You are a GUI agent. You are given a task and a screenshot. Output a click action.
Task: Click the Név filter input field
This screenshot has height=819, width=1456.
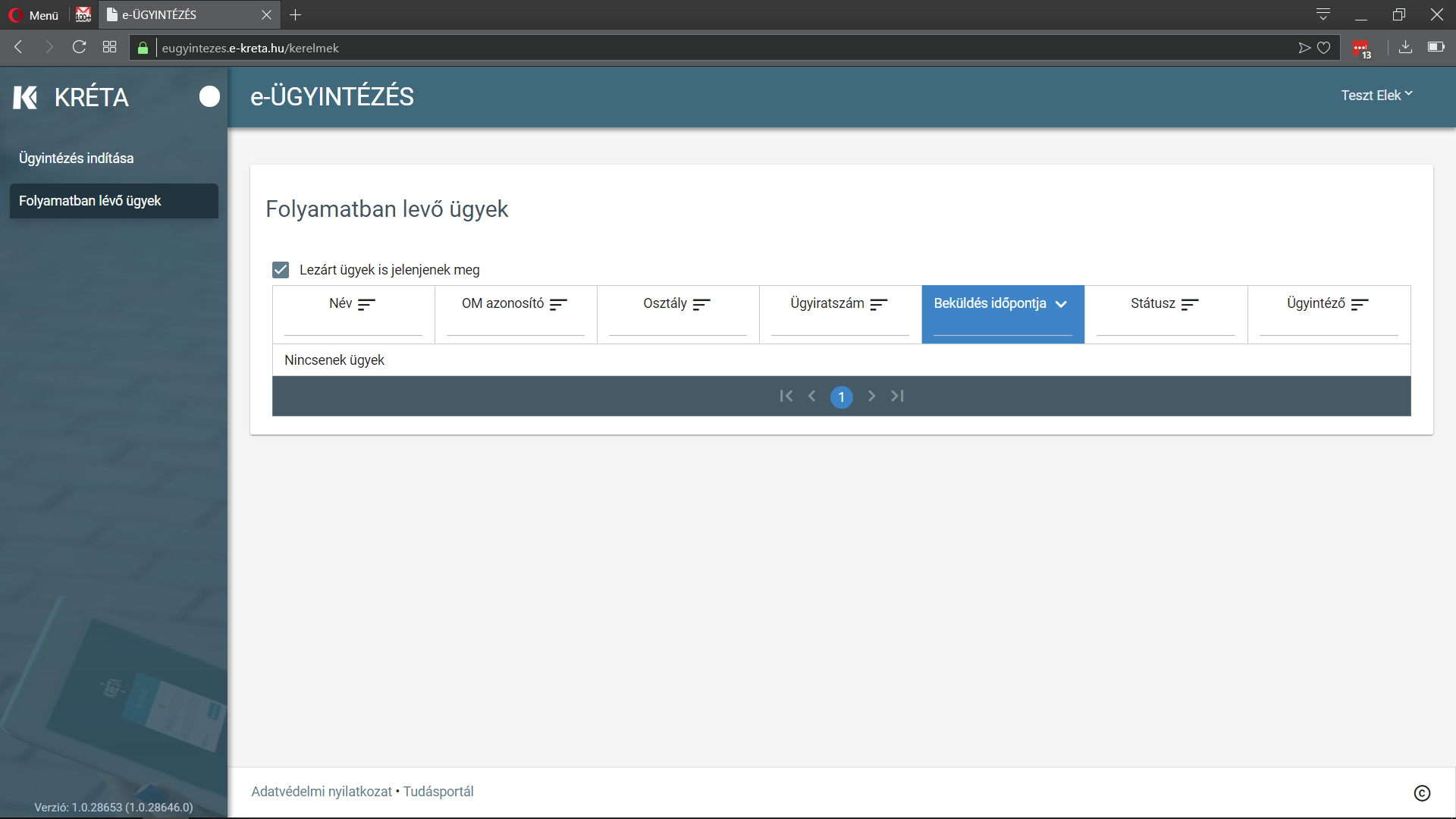[353, 327]
